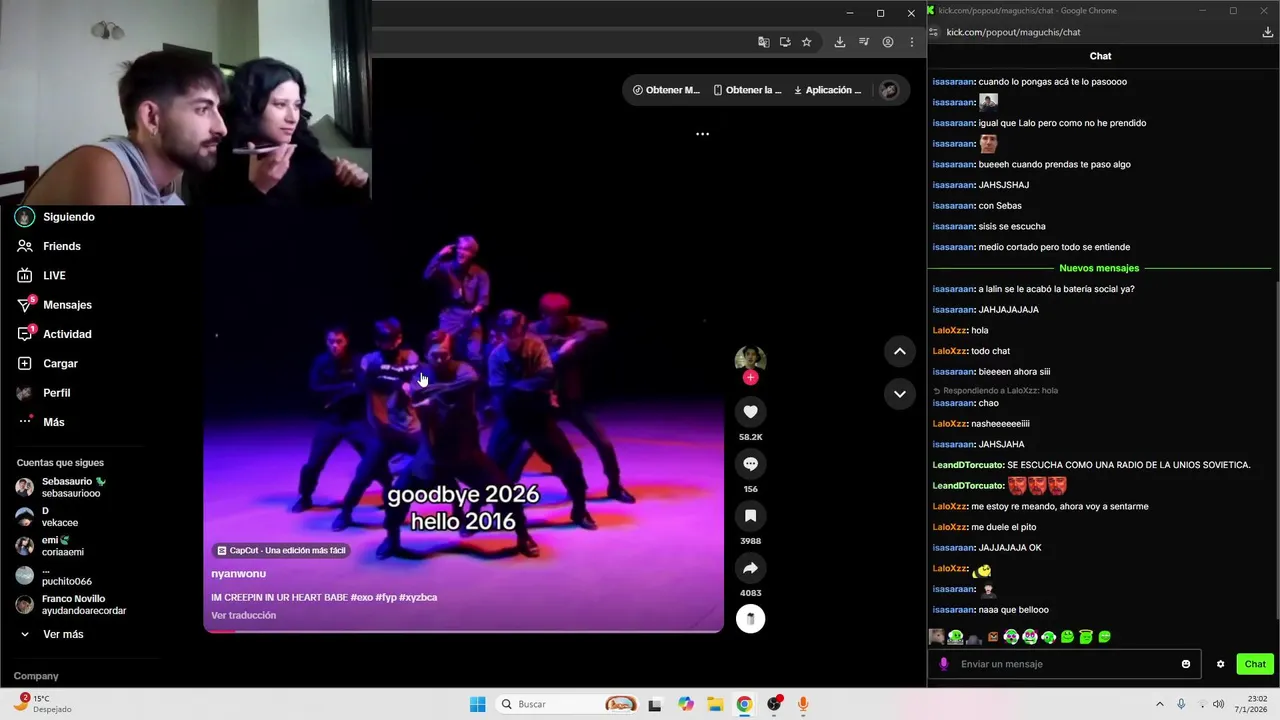Click Nuevos mensajes divider label
Viewport: 1280px width, 720px height.
[x=1099, y=268]
